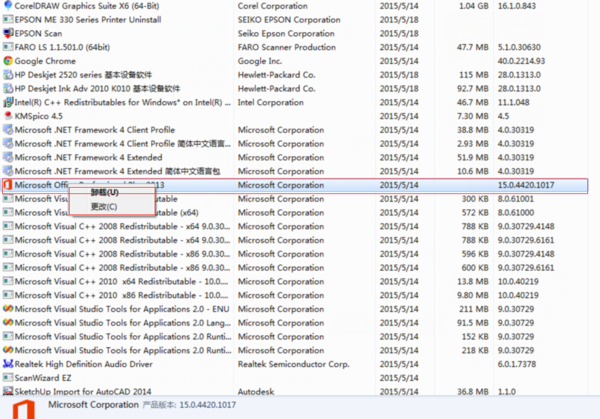The width and height of the screenshot is (600, 419).
Task: Click the icon of the 152 KB Visual Studio Tools row
Action: (8, 336)
